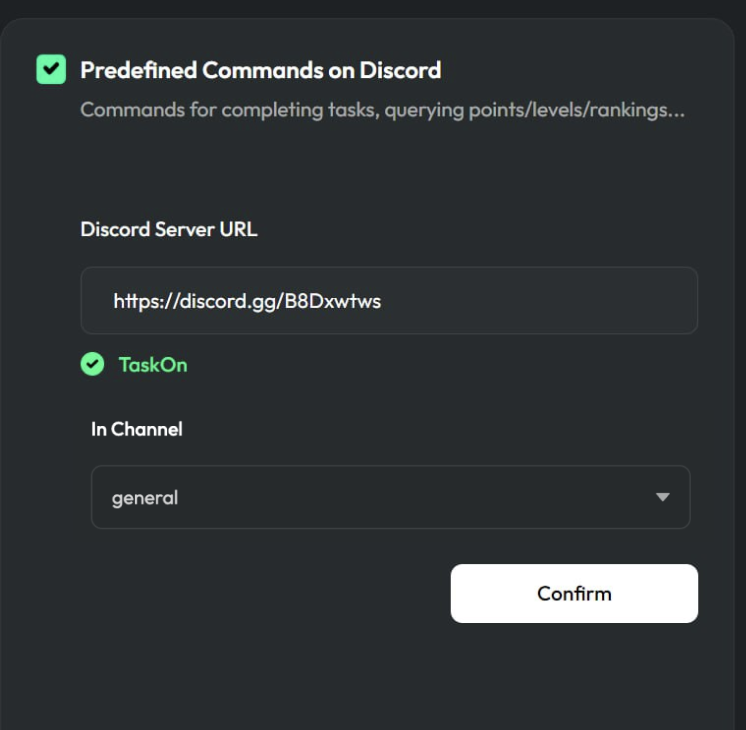Image resolution: width=746 pixels, height=730 pixels.
Task: Click the round green success icon under URL
Action: [92, 365]
